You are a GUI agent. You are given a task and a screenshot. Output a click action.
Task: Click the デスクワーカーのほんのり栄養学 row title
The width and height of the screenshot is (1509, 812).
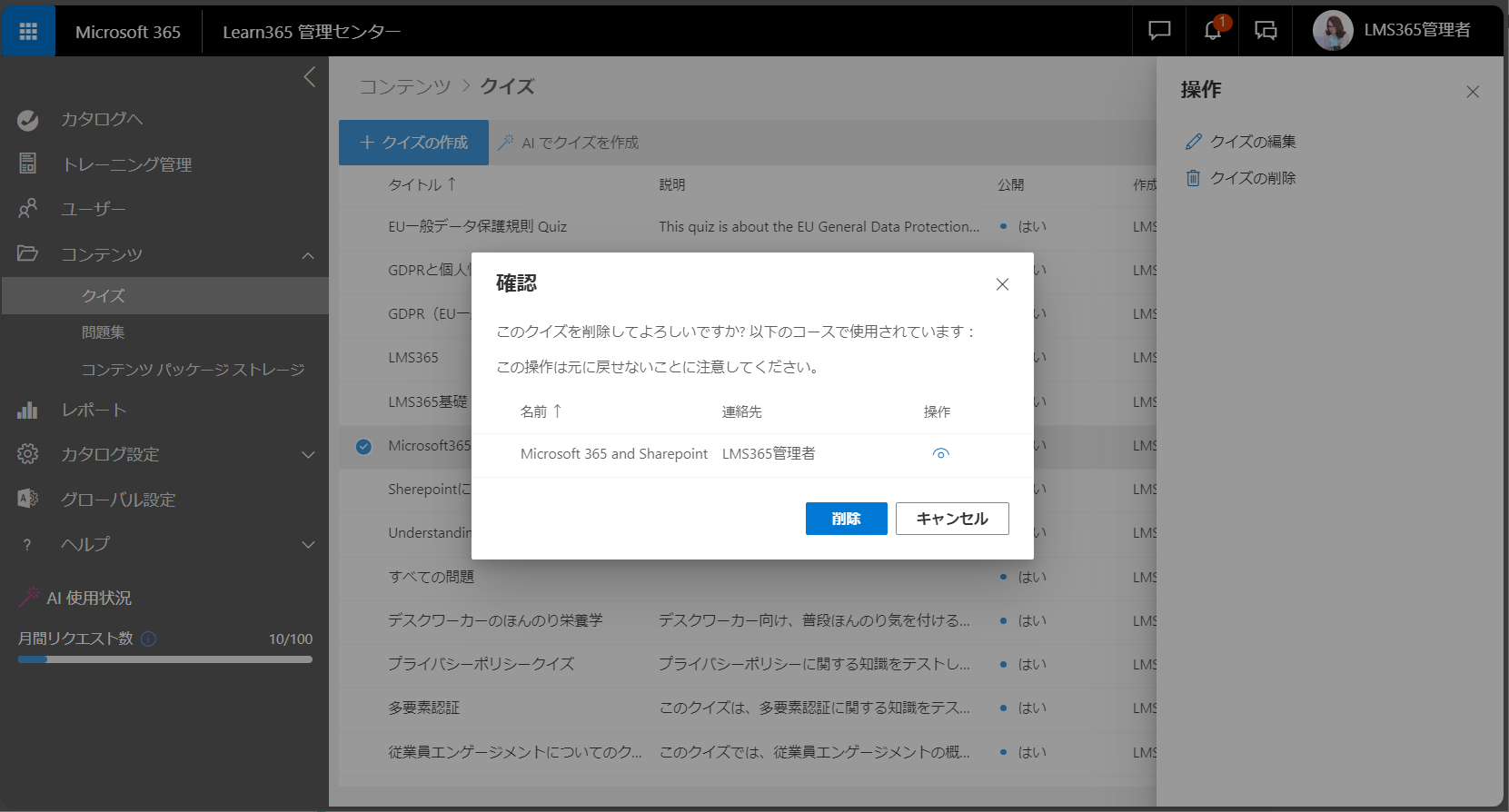pyautogui.click(x=495, y=620)
